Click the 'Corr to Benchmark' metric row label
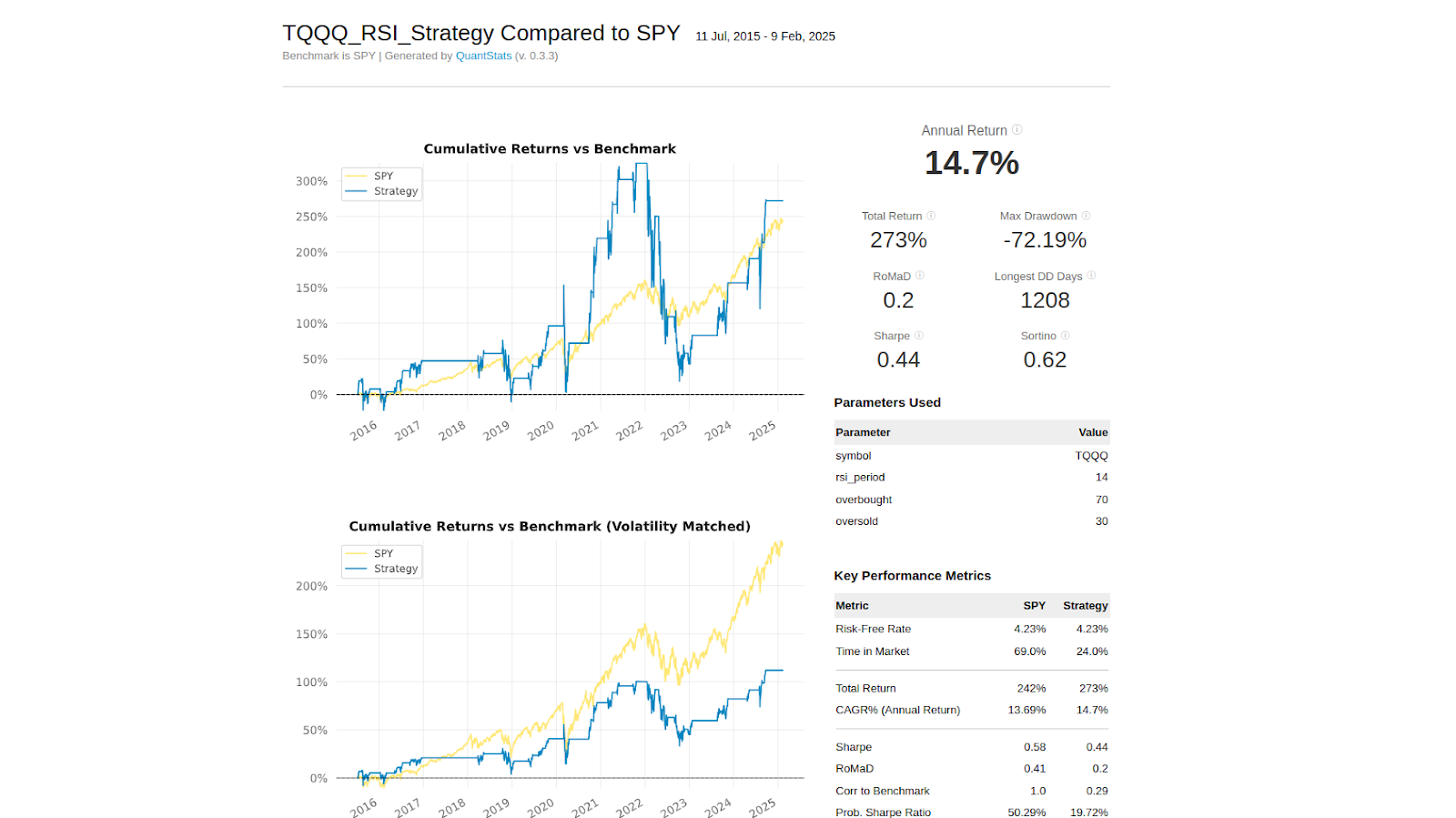 [882, 792]
